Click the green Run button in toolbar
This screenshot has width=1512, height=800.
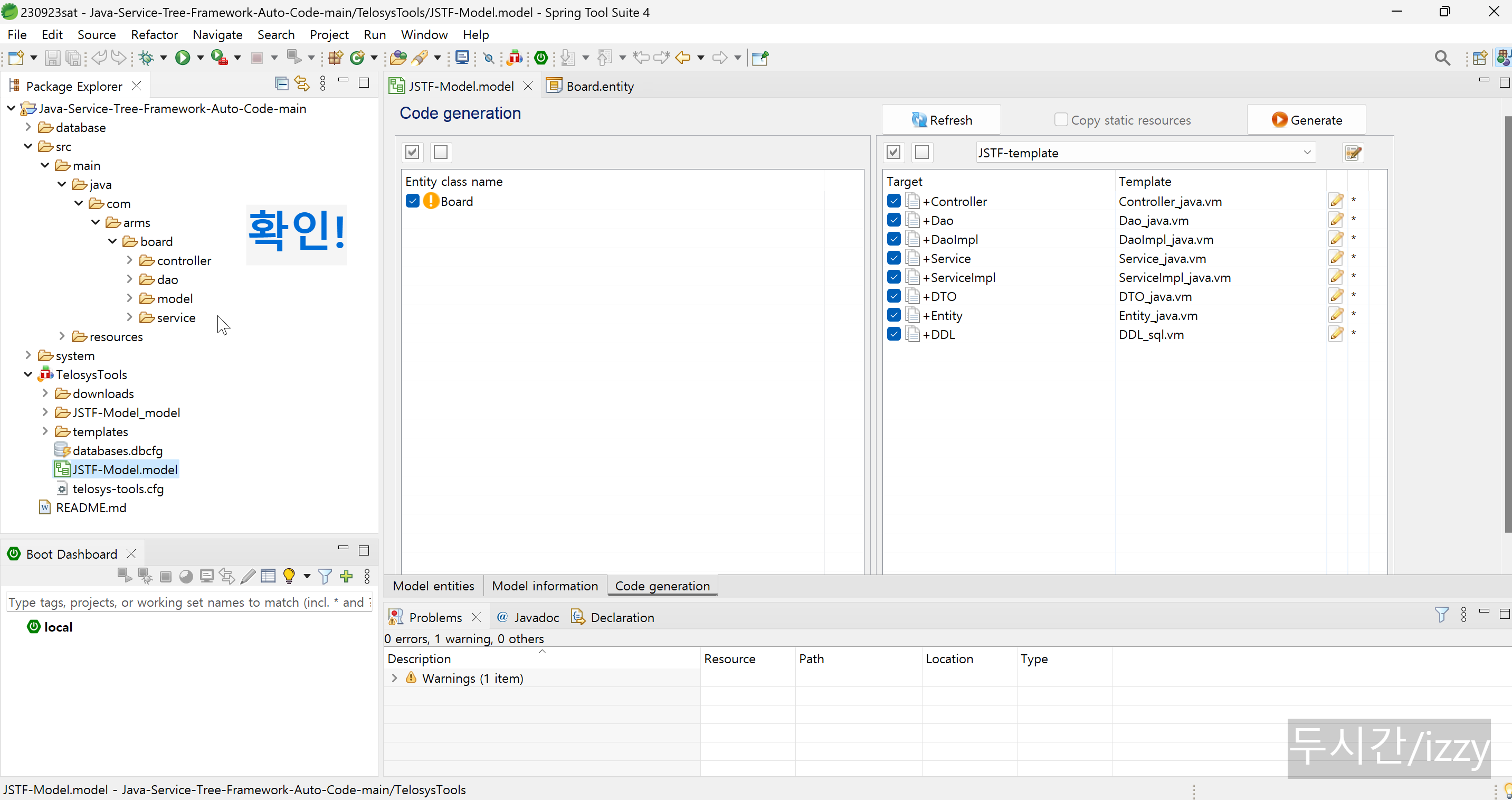click(183, 58)
